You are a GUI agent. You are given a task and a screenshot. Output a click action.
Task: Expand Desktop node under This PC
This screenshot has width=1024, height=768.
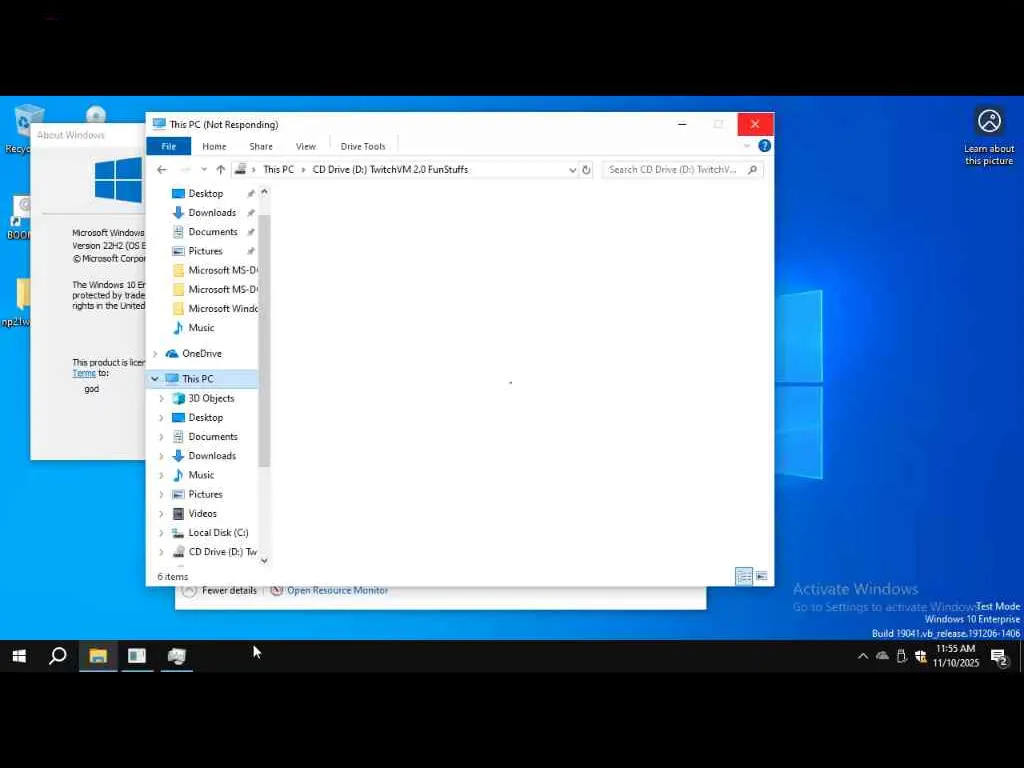pyautogui.click(x=161, y=418)
